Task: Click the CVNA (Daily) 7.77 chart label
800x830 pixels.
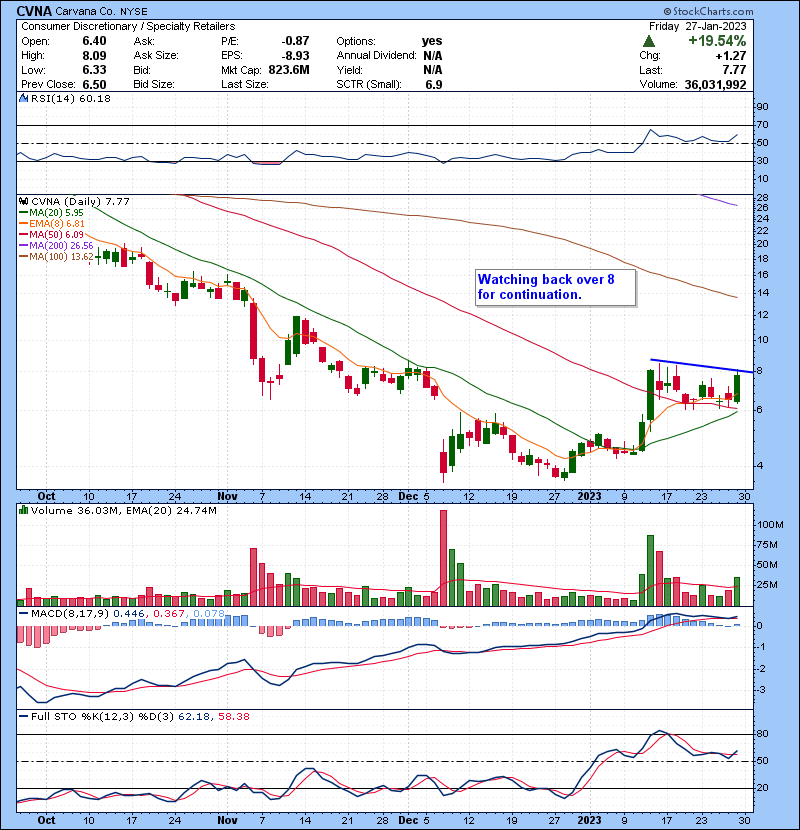Action: tap(80, 202)
